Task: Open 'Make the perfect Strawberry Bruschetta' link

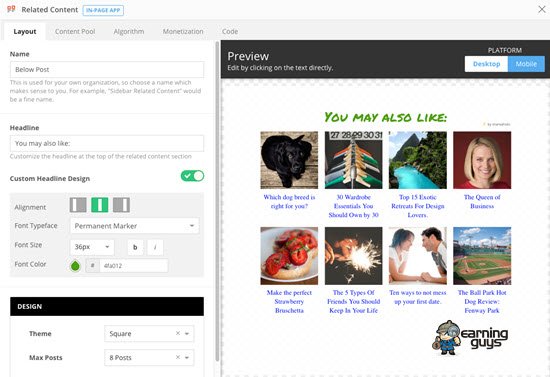Action: [x=289, y=302]
